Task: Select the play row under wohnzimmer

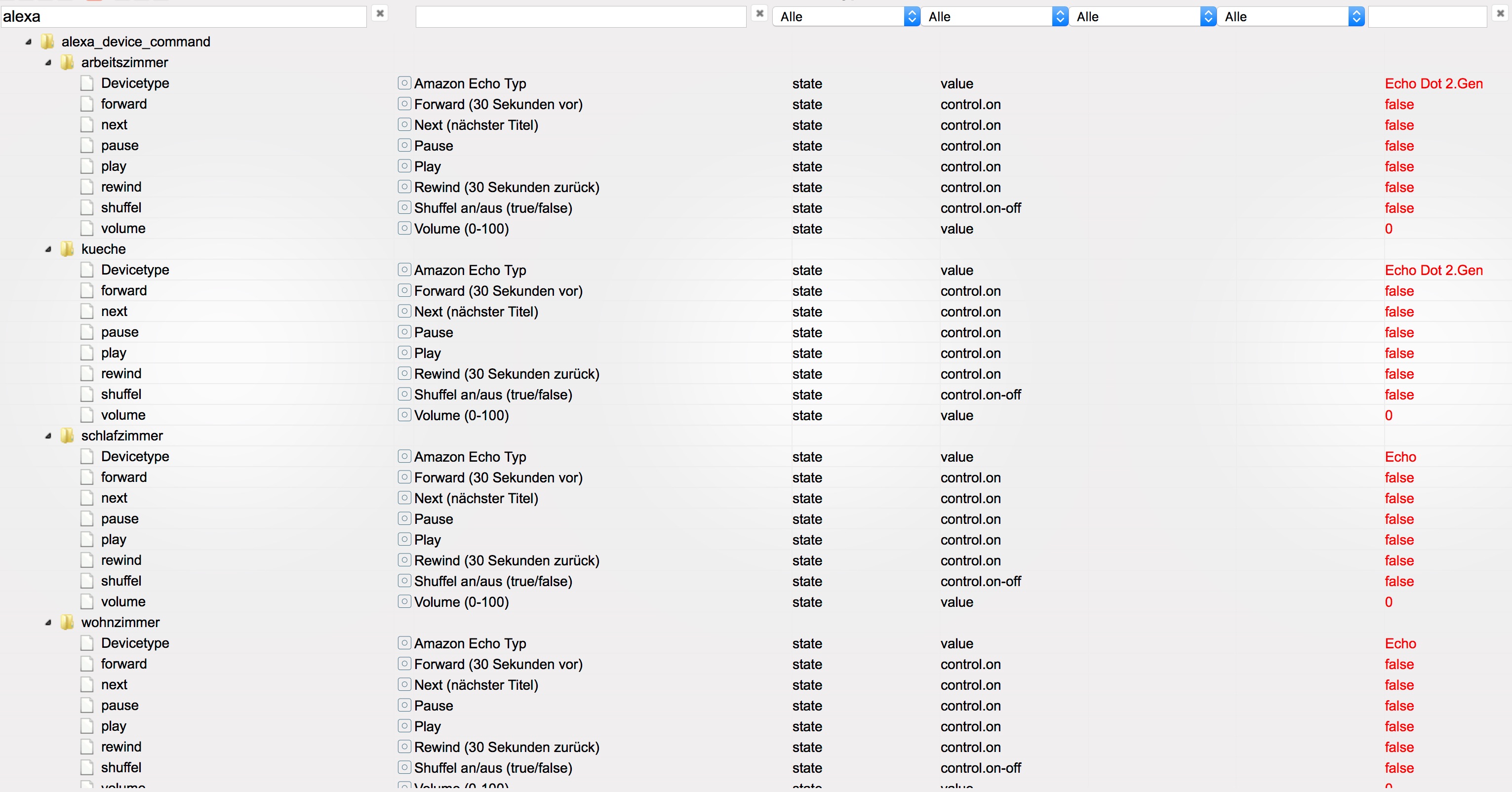Action: click(x=756, y=726)
